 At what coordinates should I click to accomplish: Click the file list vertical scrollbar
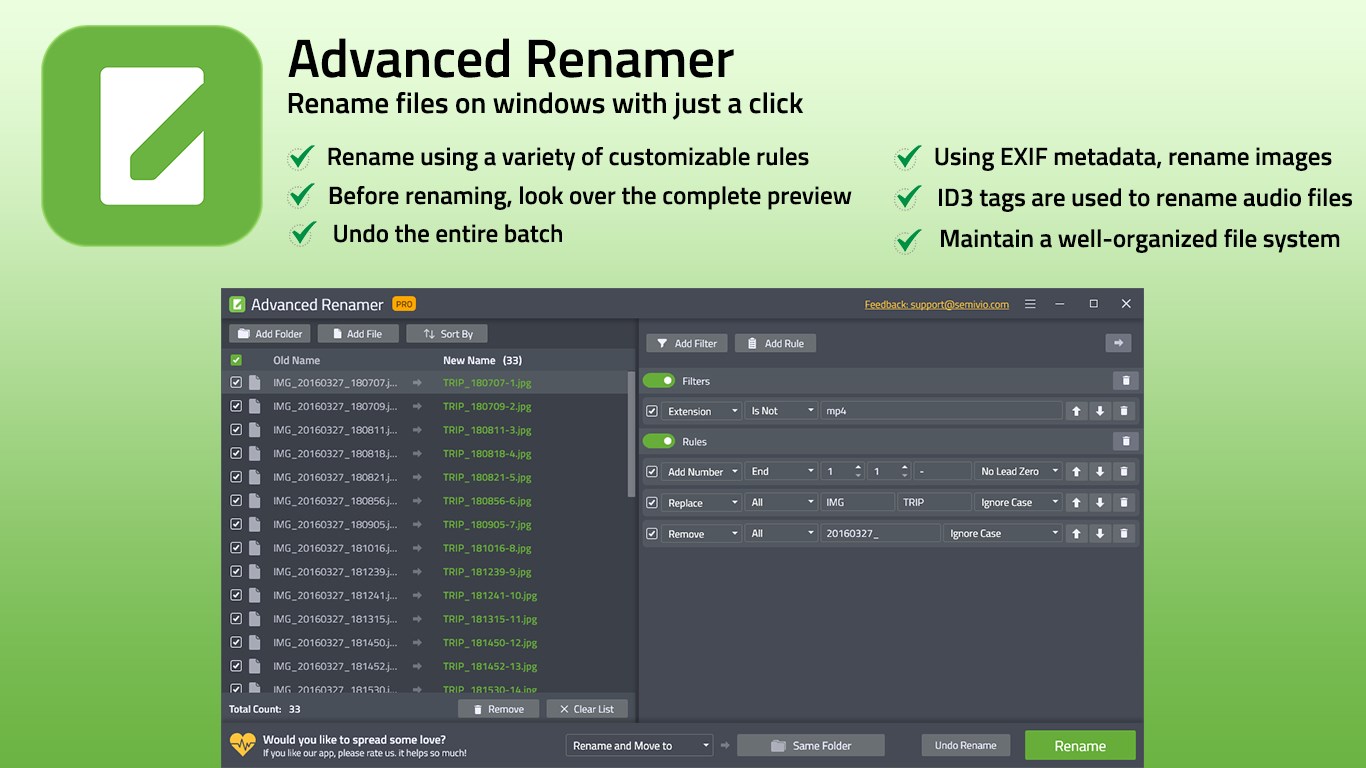(x=631, y=434)
